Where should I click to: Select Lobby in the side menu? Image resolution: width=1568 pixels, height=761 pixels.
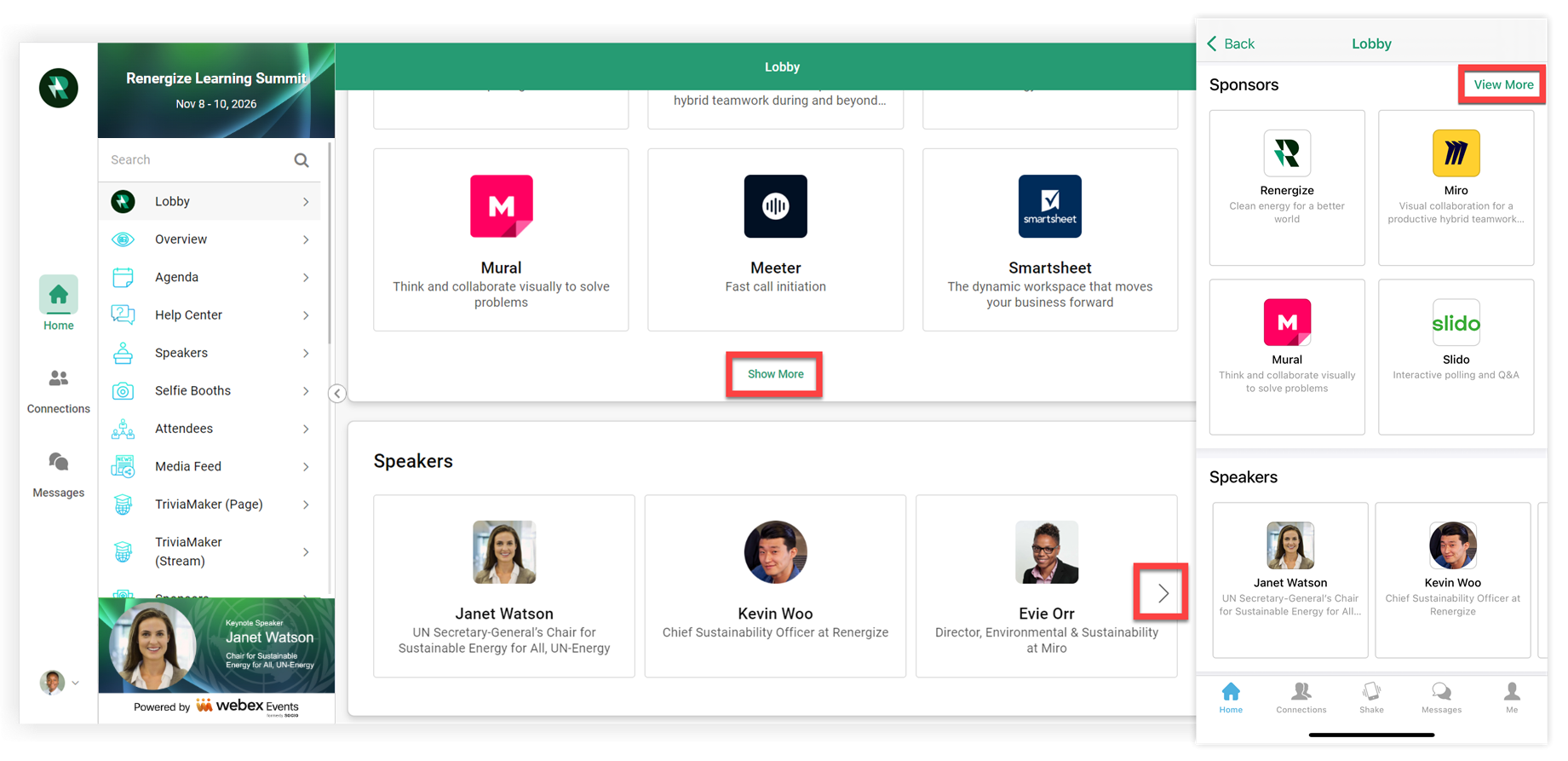pos(210,201)
